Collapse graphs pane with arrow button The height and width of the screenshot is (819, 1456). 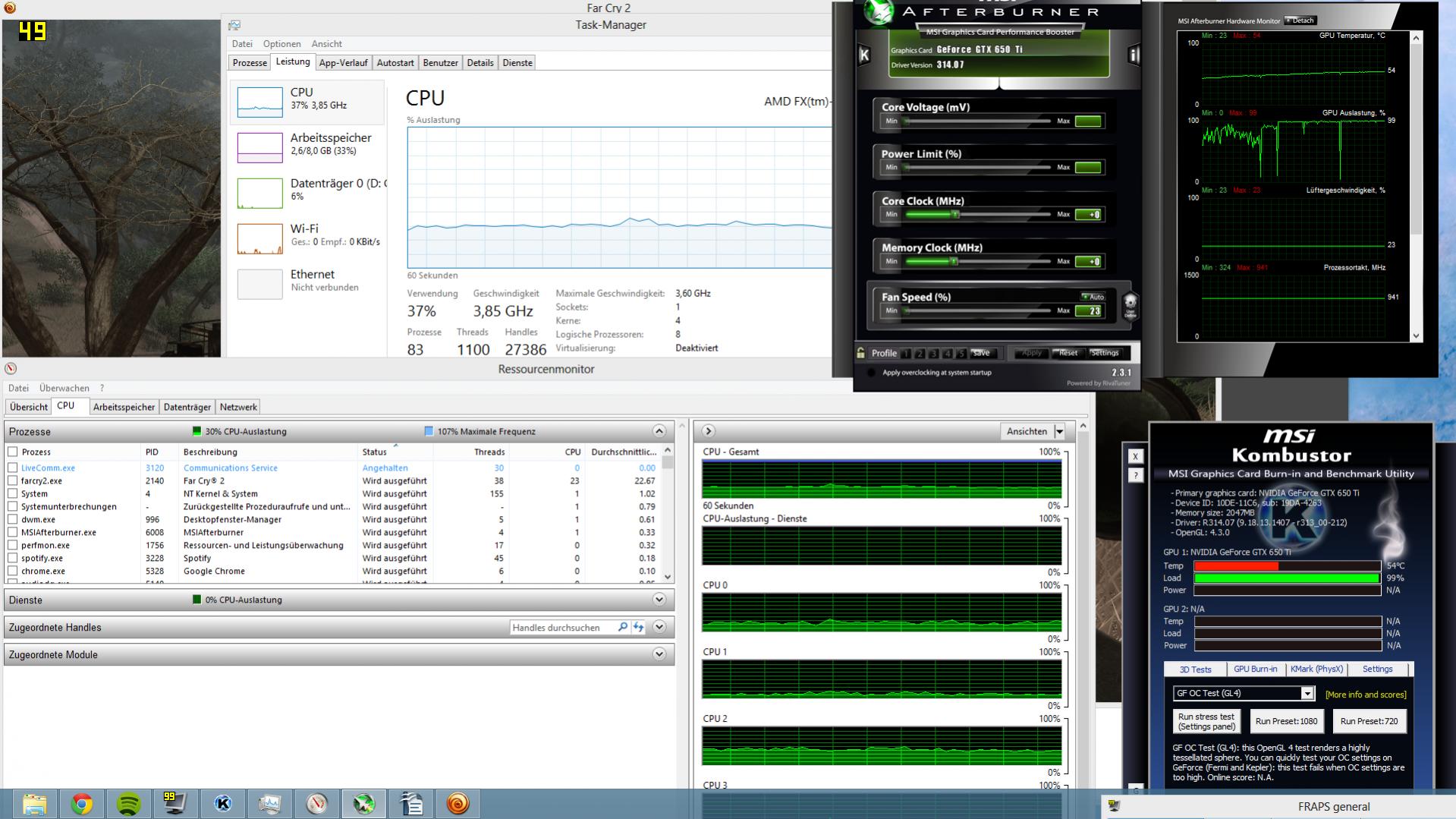(x=708, y=431)
